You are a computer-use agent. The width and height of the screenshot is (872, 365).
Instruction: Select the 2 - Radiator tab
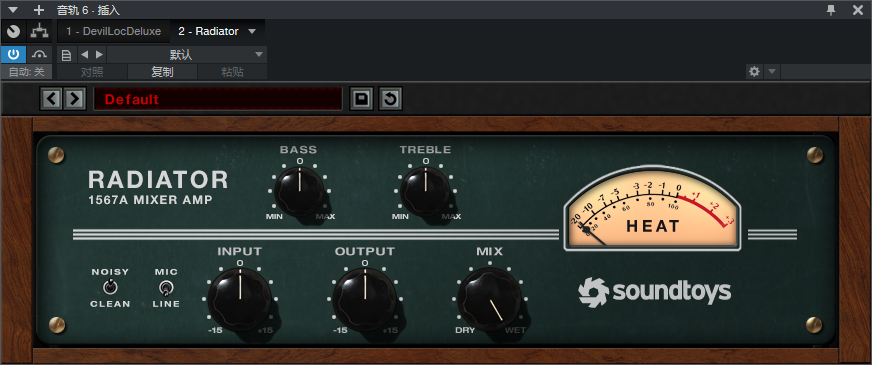tap(208, 31)
